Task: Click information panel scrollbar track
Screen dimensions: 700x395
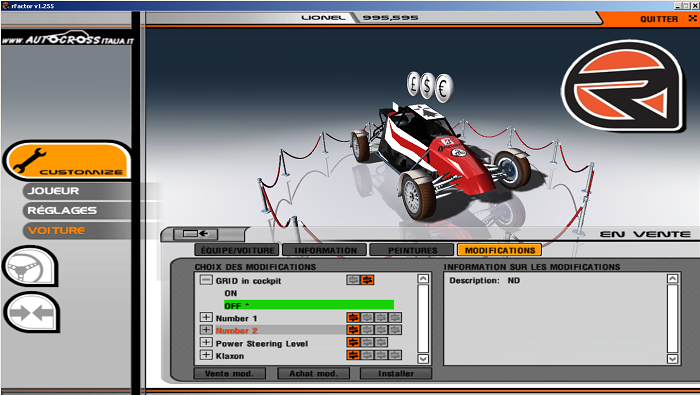Action: coord(672,318)
